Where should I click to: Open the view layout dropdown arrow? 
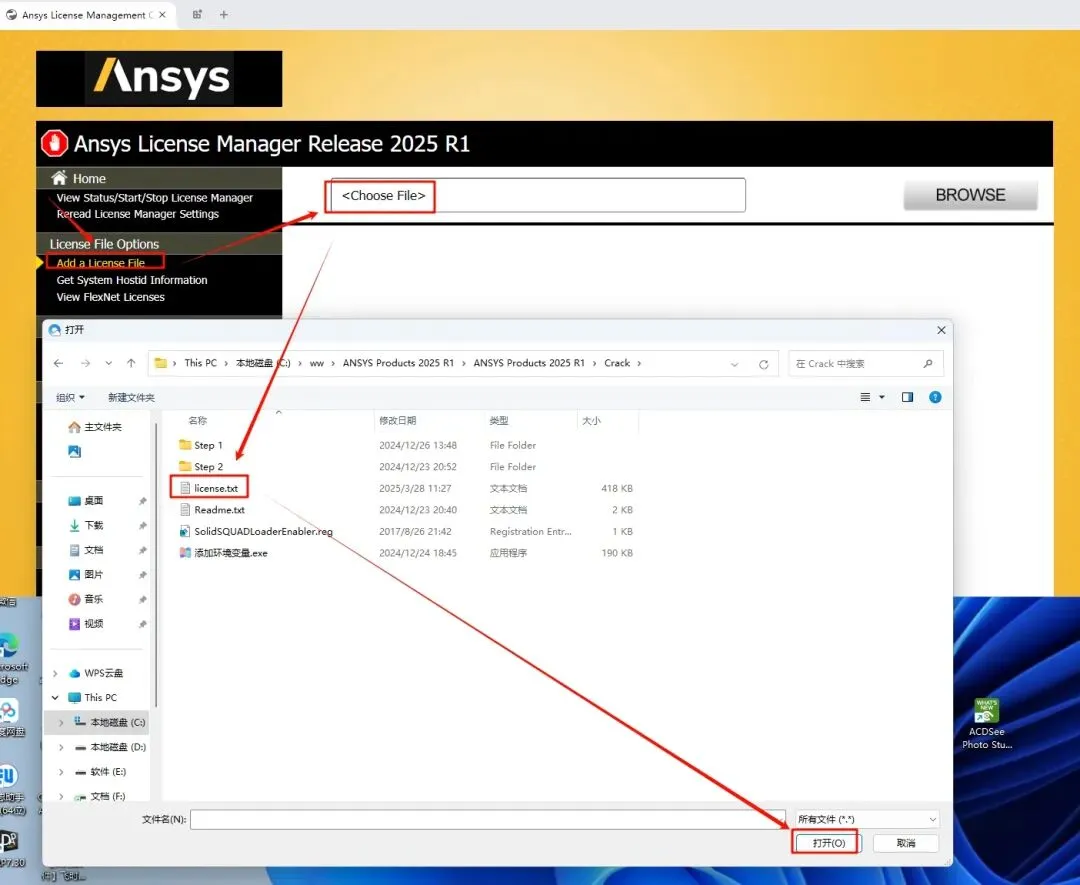882,397
